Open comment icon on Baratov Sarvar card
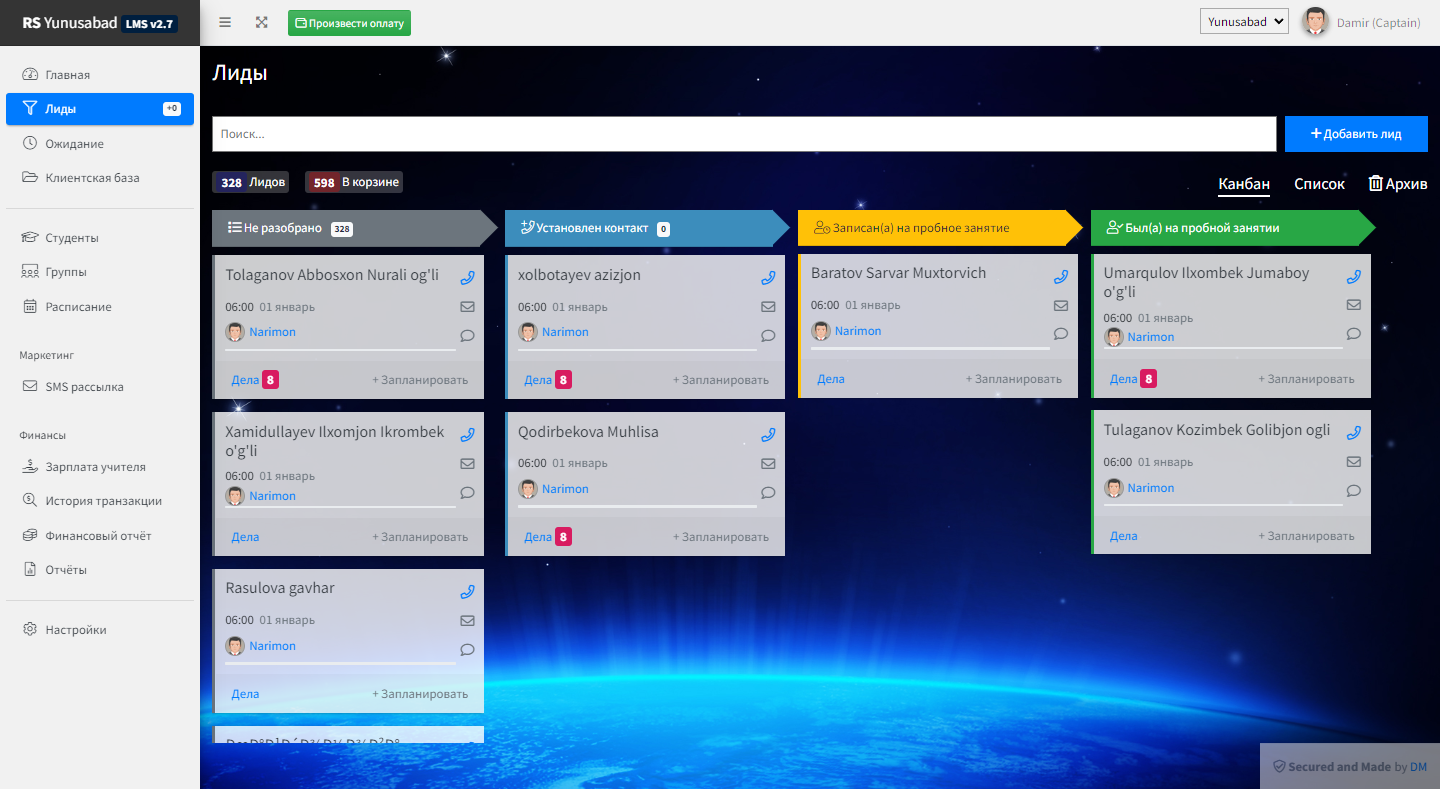Viewport: 1440px width, 789px height. tap(1061, 334)
